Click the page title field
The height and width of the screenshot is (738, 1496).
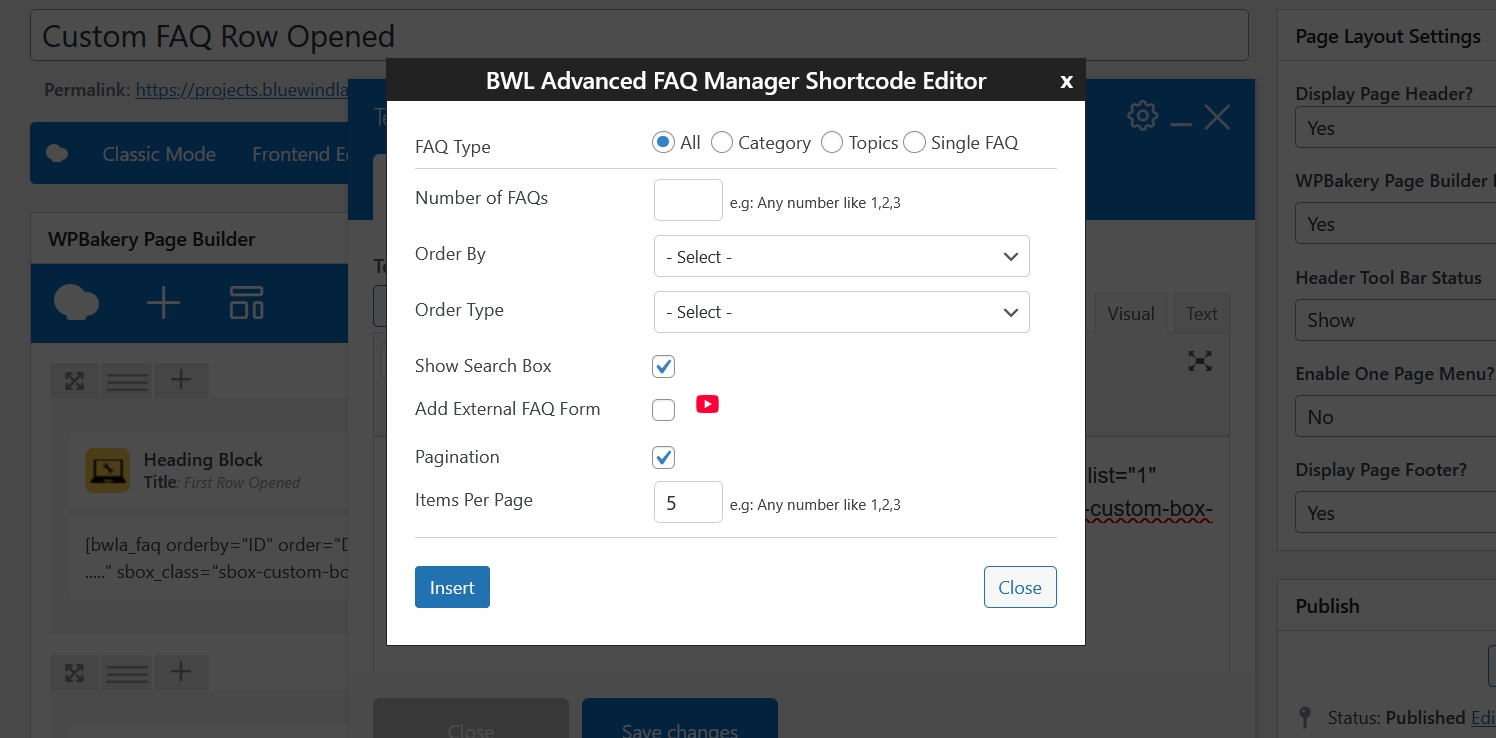coord(640,36)
